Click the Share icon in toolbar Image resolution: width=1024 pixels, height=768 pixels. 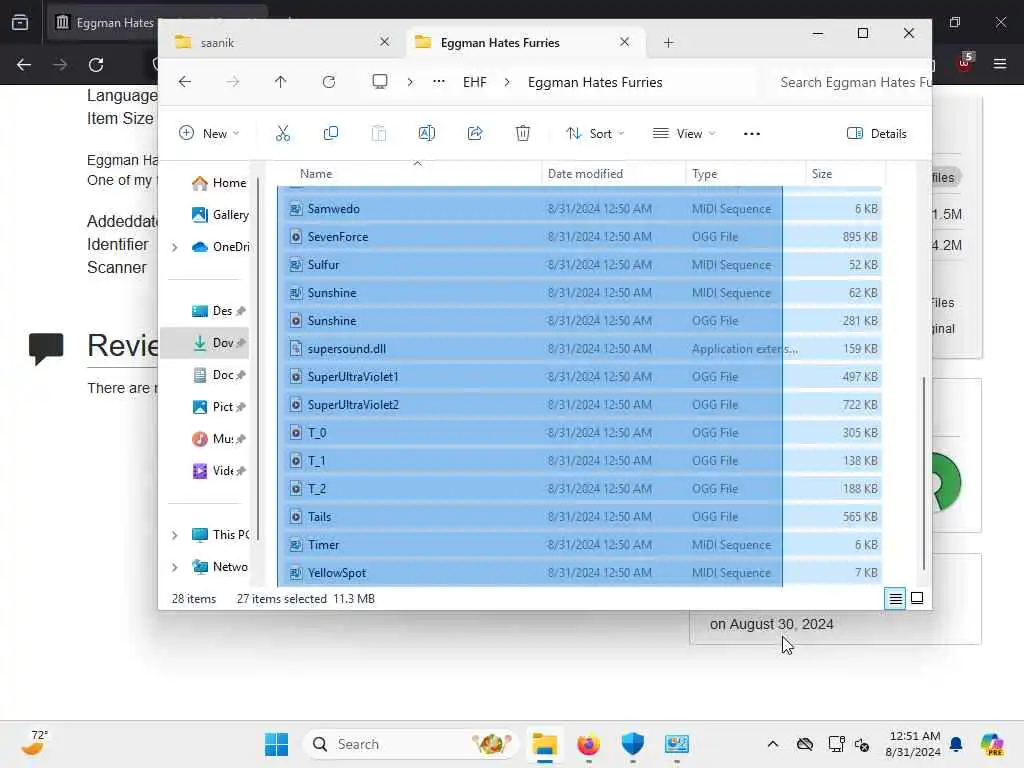click(x=475, y=134)
